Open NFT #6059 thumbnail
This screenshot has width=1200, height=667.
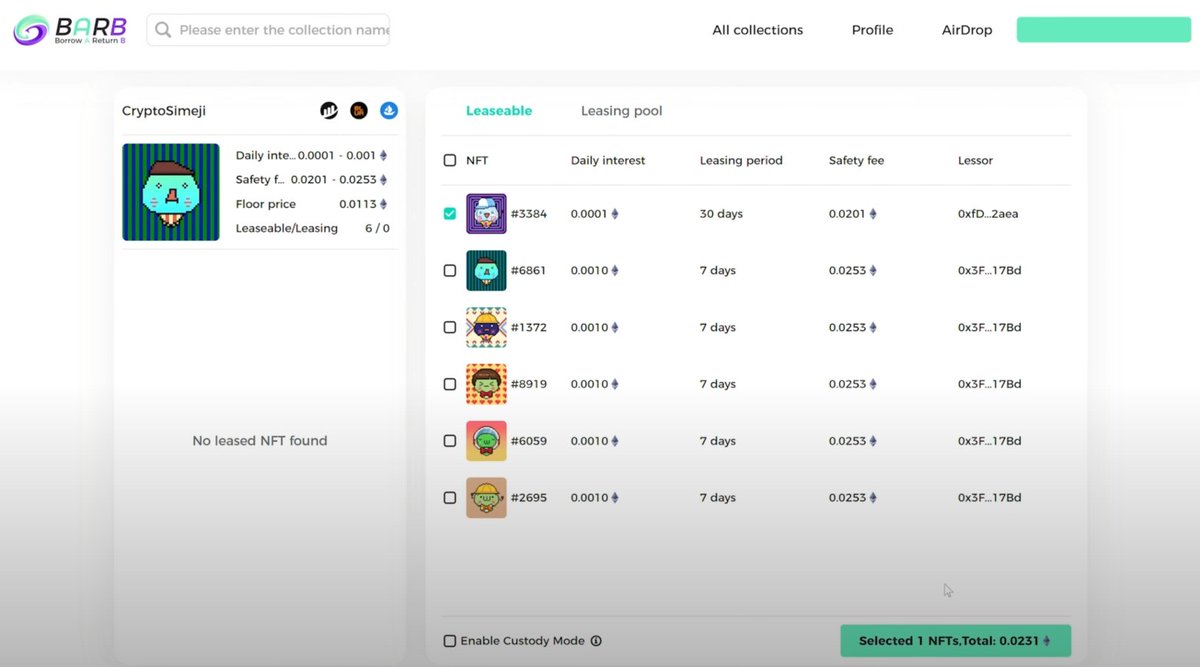coord(486,441)
